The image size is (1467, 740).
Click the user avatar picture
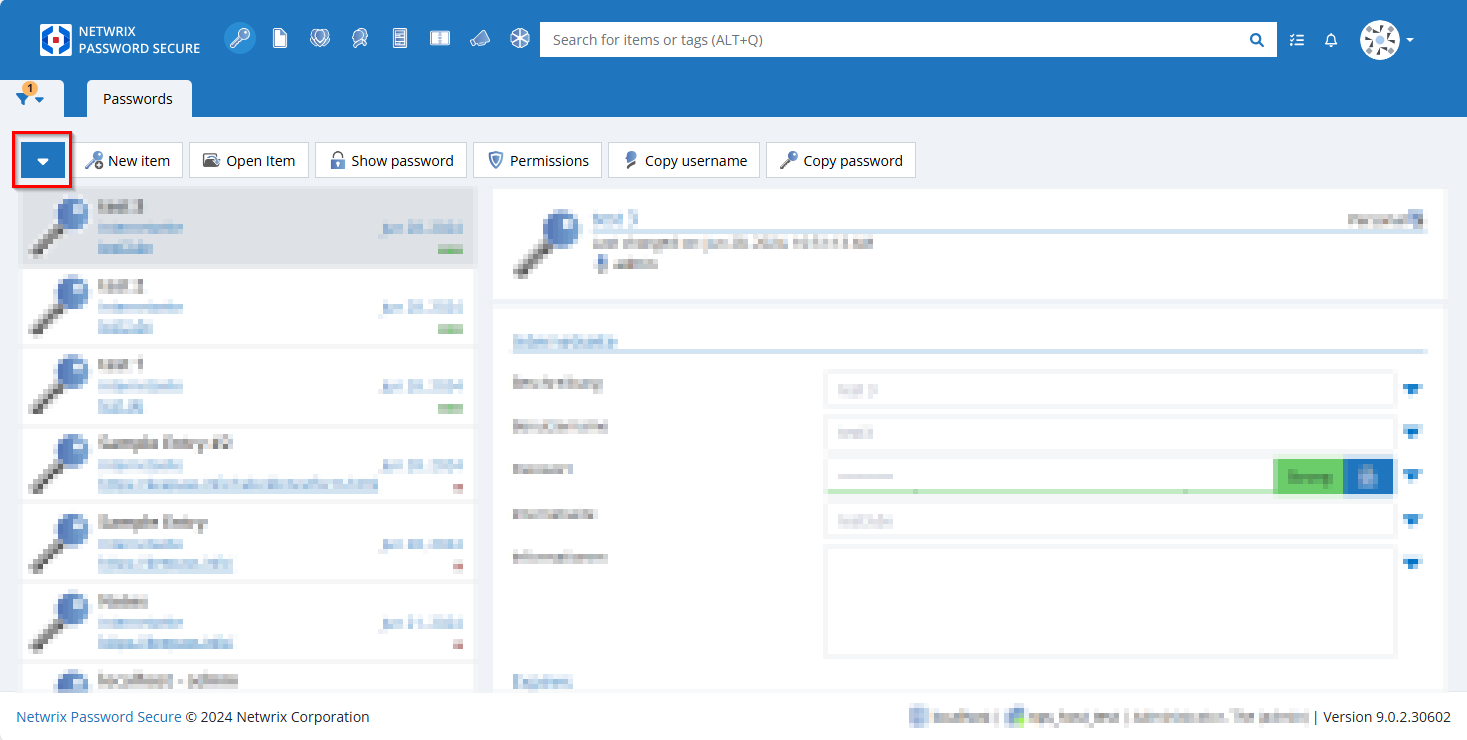[1380, 40]
